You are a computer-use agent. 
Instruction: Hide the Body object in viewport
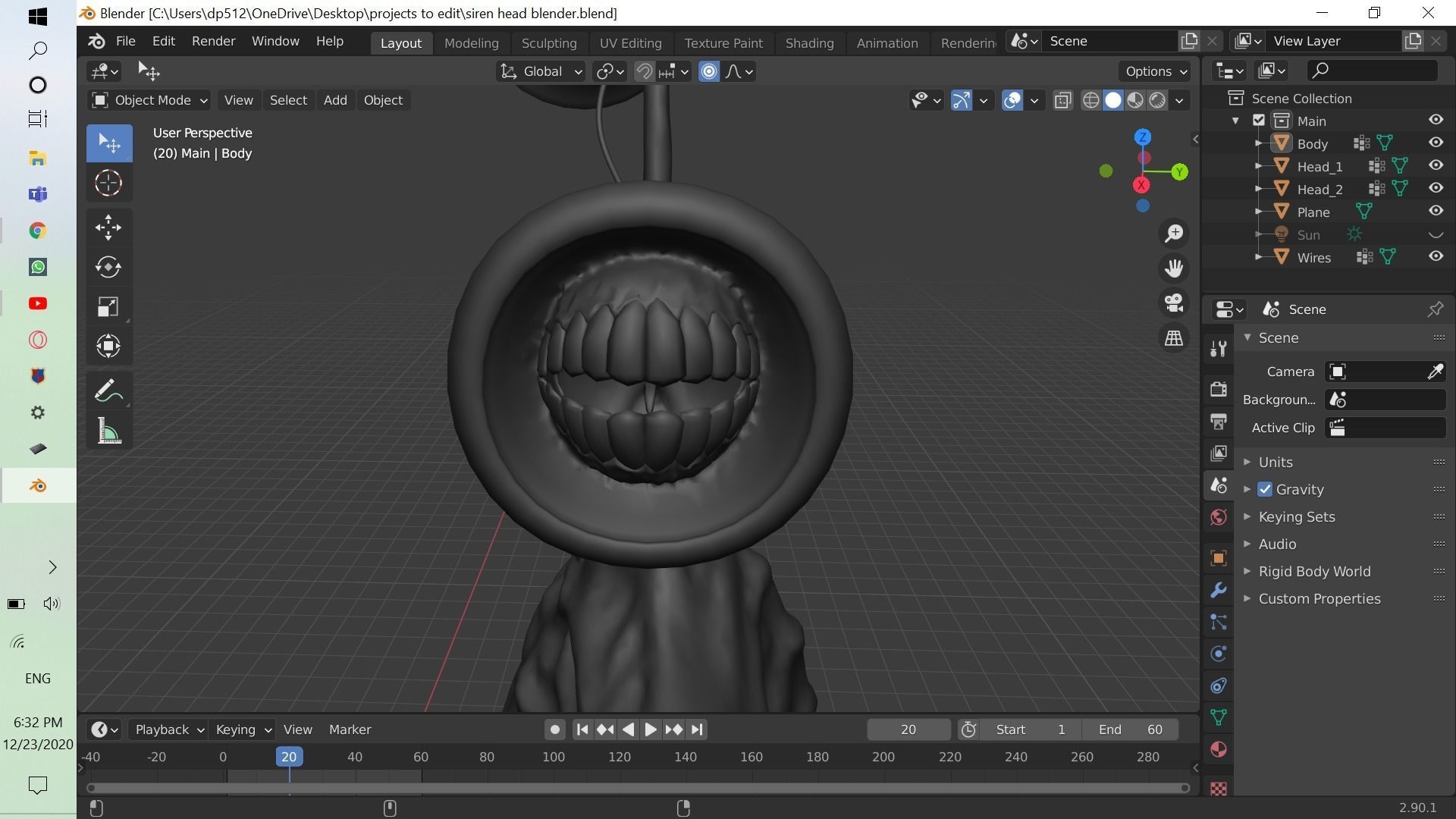[x=1436, y=143]
